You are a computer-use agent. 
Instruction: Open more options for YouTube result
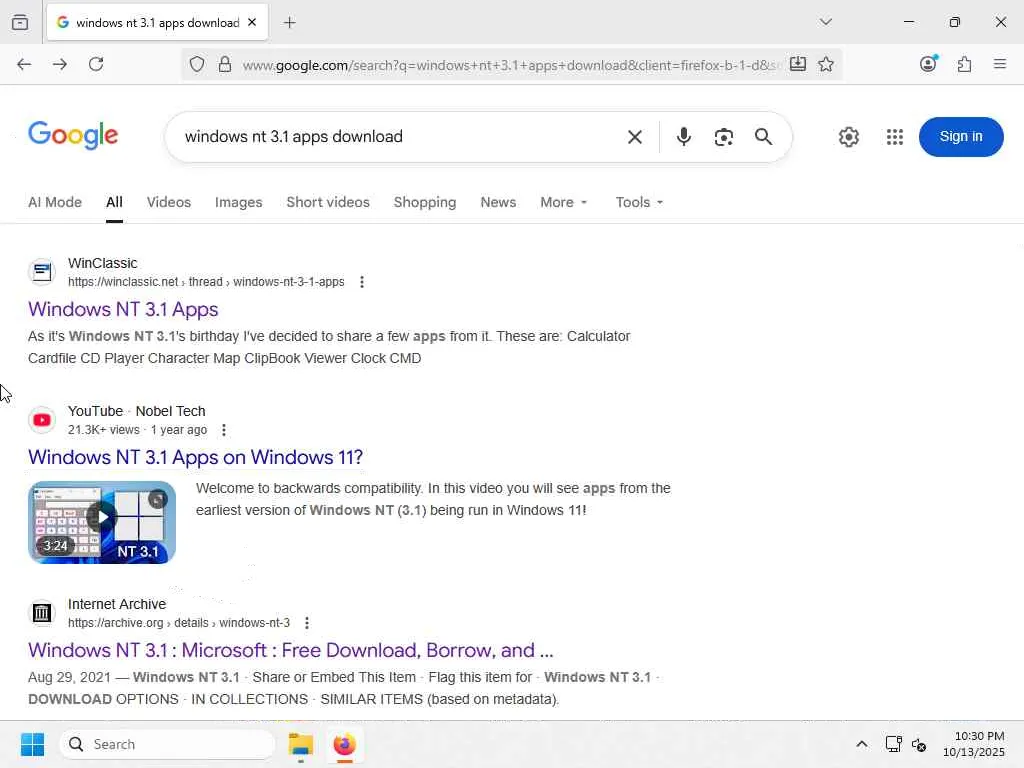[223, 430]
